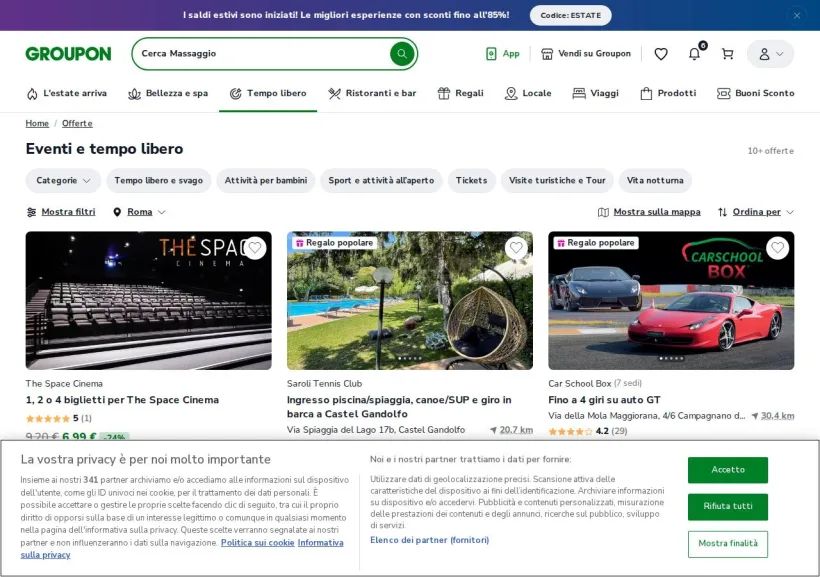This screenshot has width=820, height=577.
Task: Open the L'estate arriva menu label
Action: click(75, 93)
